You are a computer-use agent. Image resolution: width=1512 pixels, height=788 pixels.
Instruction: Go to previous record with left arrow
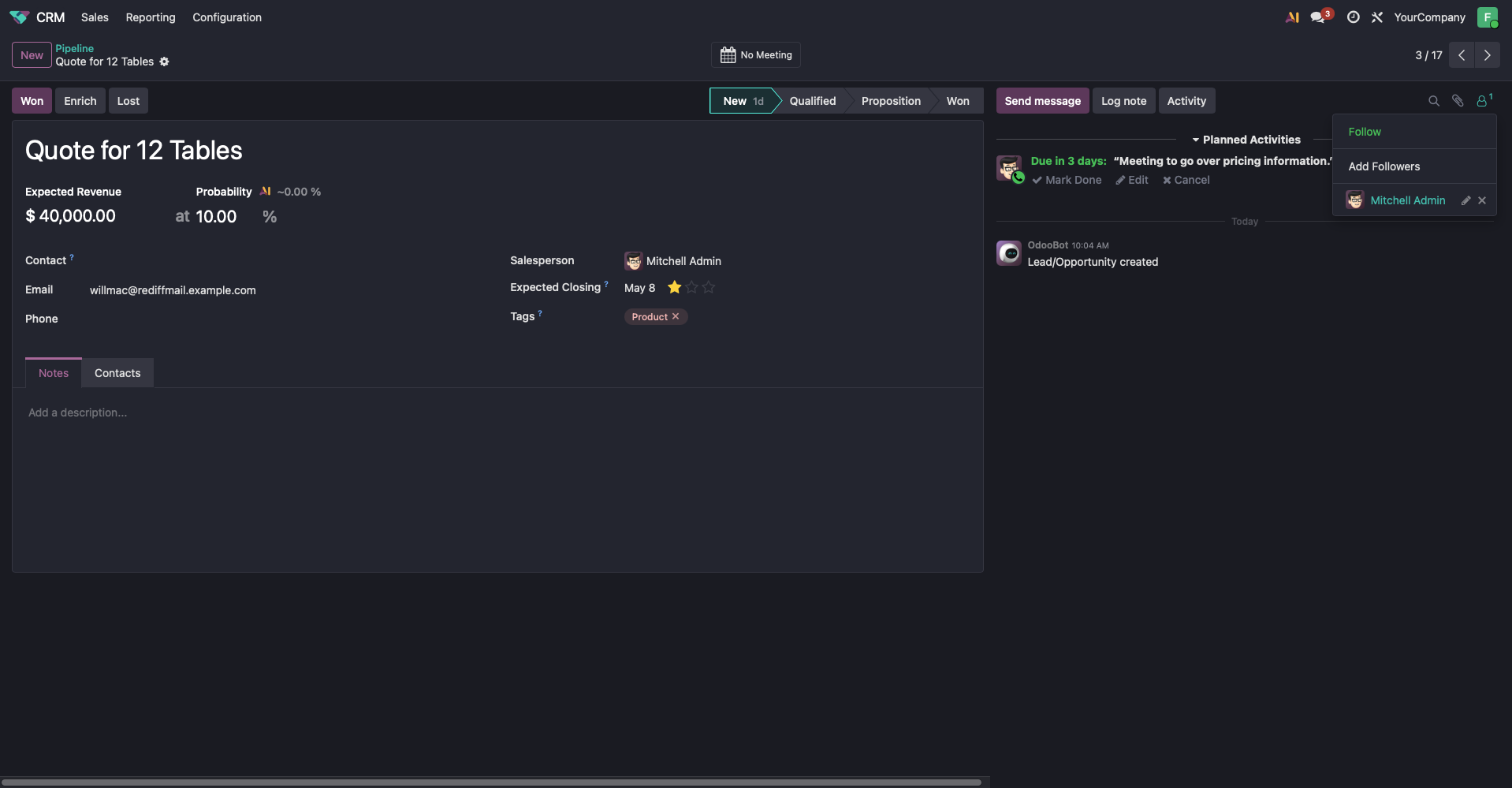coord(1462,55)
